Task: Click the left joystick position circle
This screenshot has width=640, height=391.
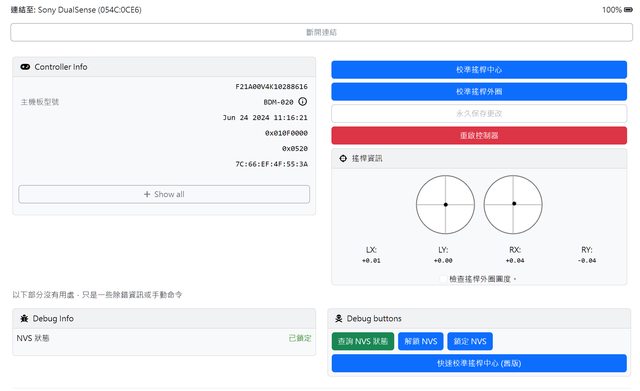Action: (x=445, y=204)
